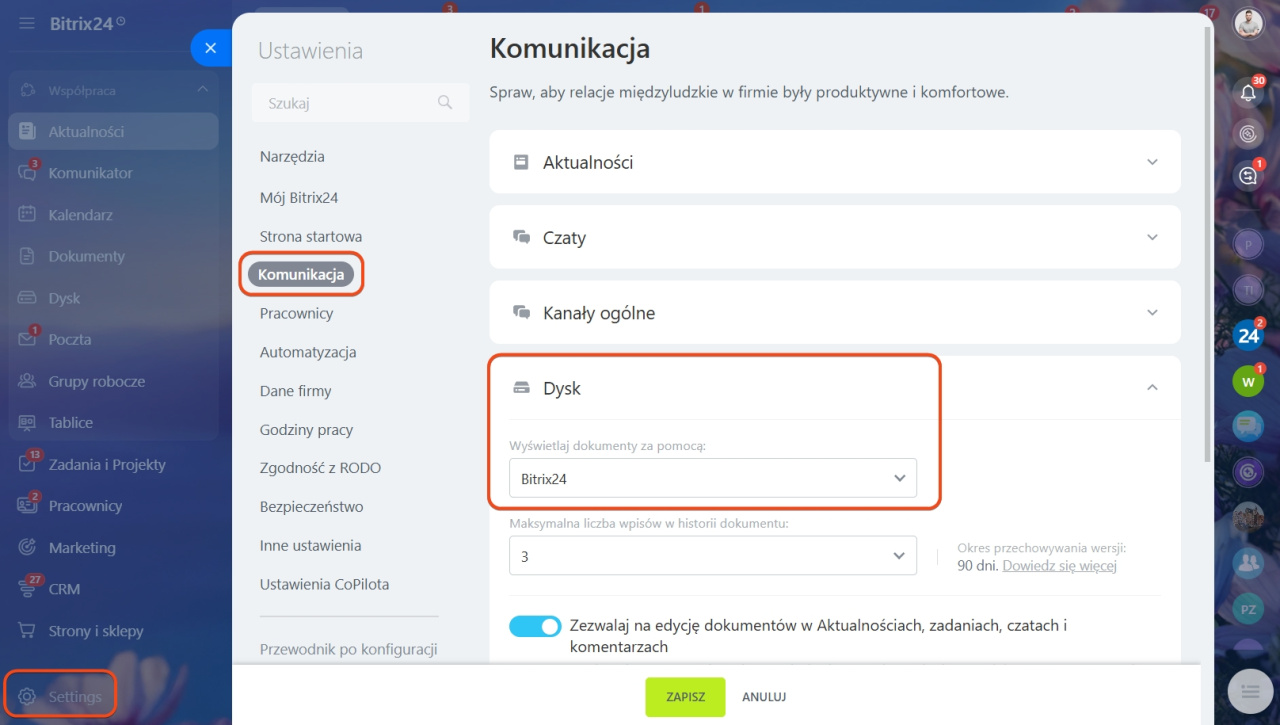
Task: Open Dokumenty in left sidebar
Action: [x=86, y=256]
